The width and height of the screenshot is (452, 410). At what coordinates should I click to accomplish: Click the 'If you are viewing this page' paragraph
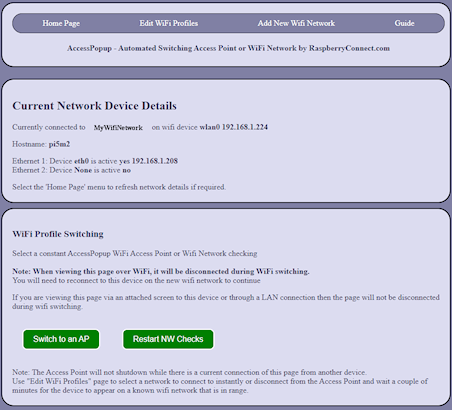point(226,302)
